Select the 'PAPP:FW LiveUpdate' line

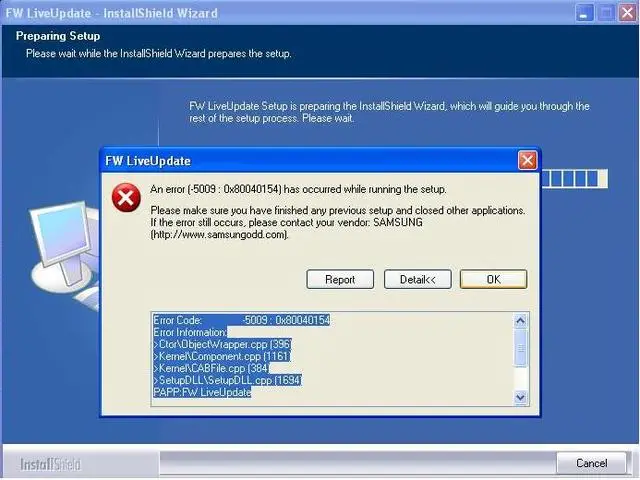(202, 392)
